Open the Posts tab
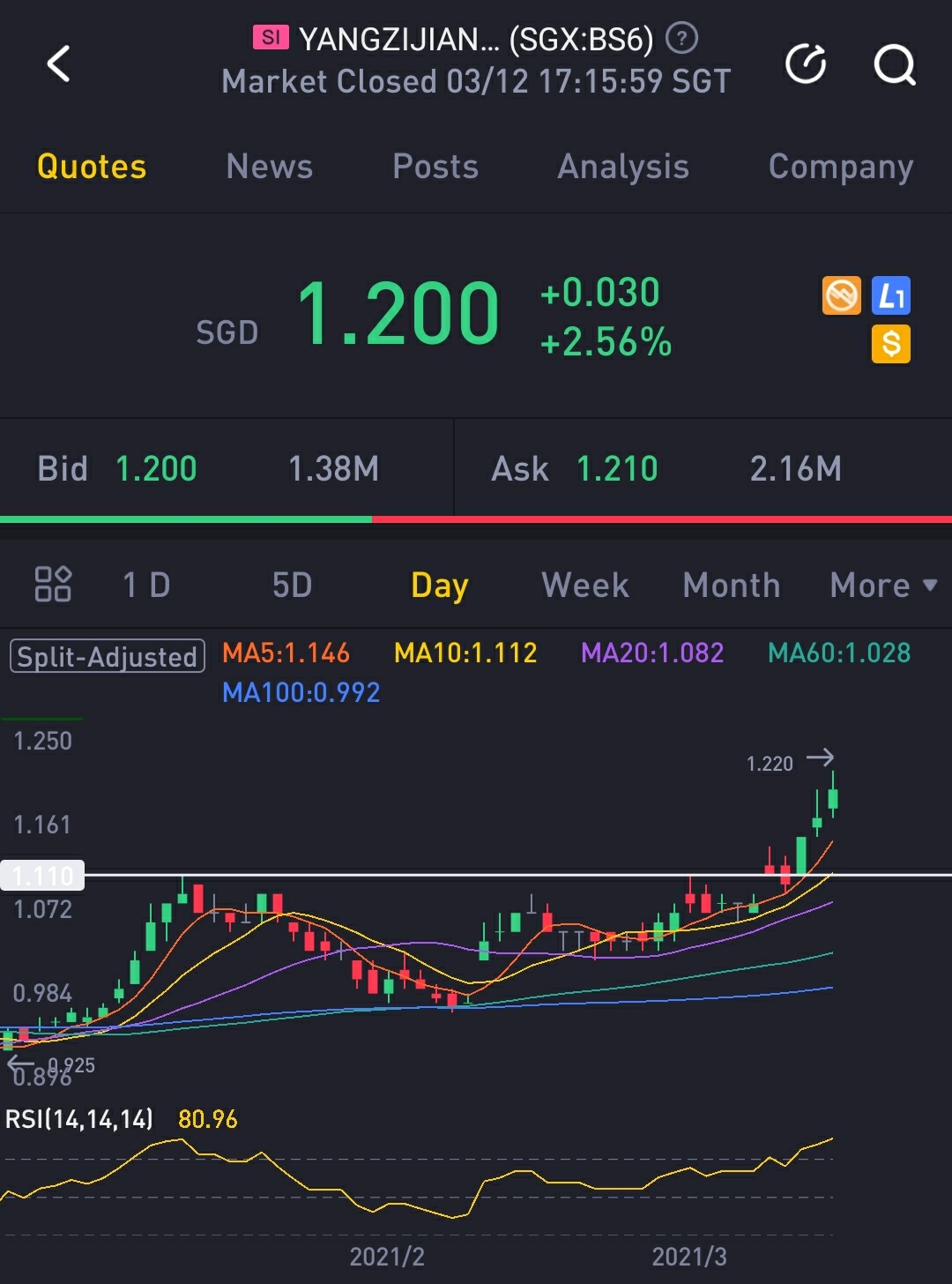The image size is (952, 1284). tap(435, 167)
